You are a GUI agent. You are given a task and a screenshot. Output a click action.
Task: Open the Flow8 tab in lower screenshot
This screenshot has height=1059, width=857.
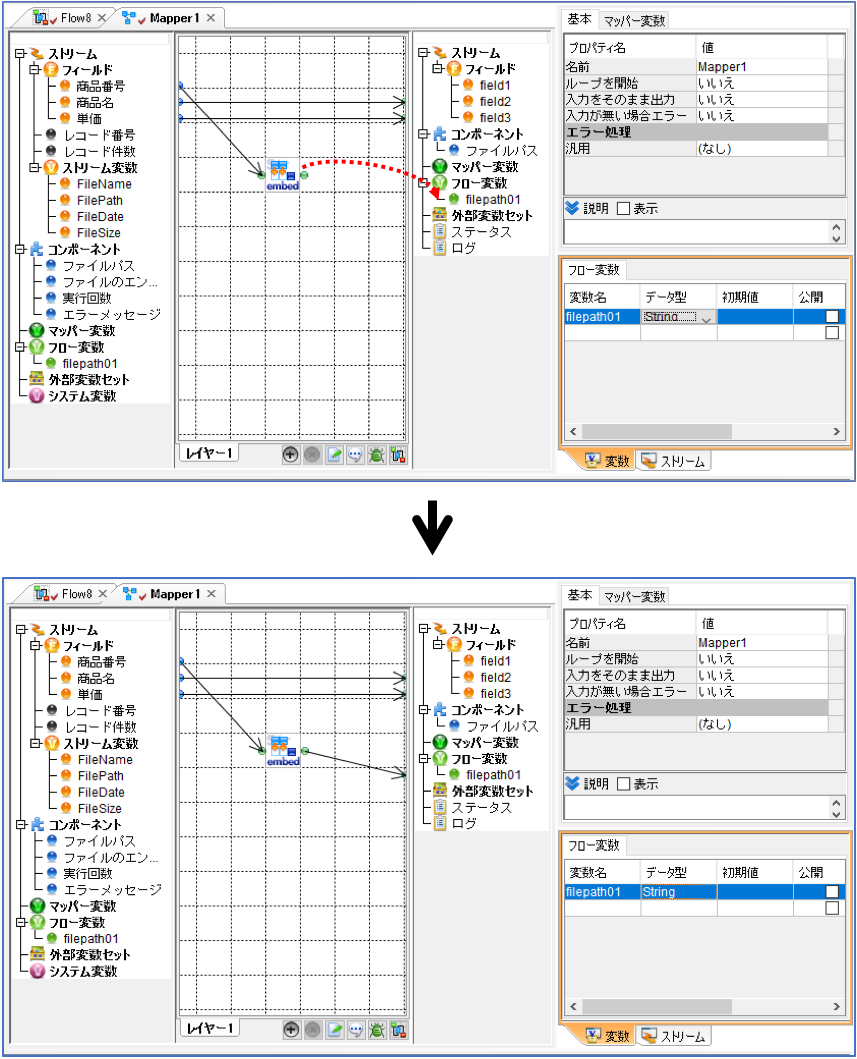(x=71, y=594)
